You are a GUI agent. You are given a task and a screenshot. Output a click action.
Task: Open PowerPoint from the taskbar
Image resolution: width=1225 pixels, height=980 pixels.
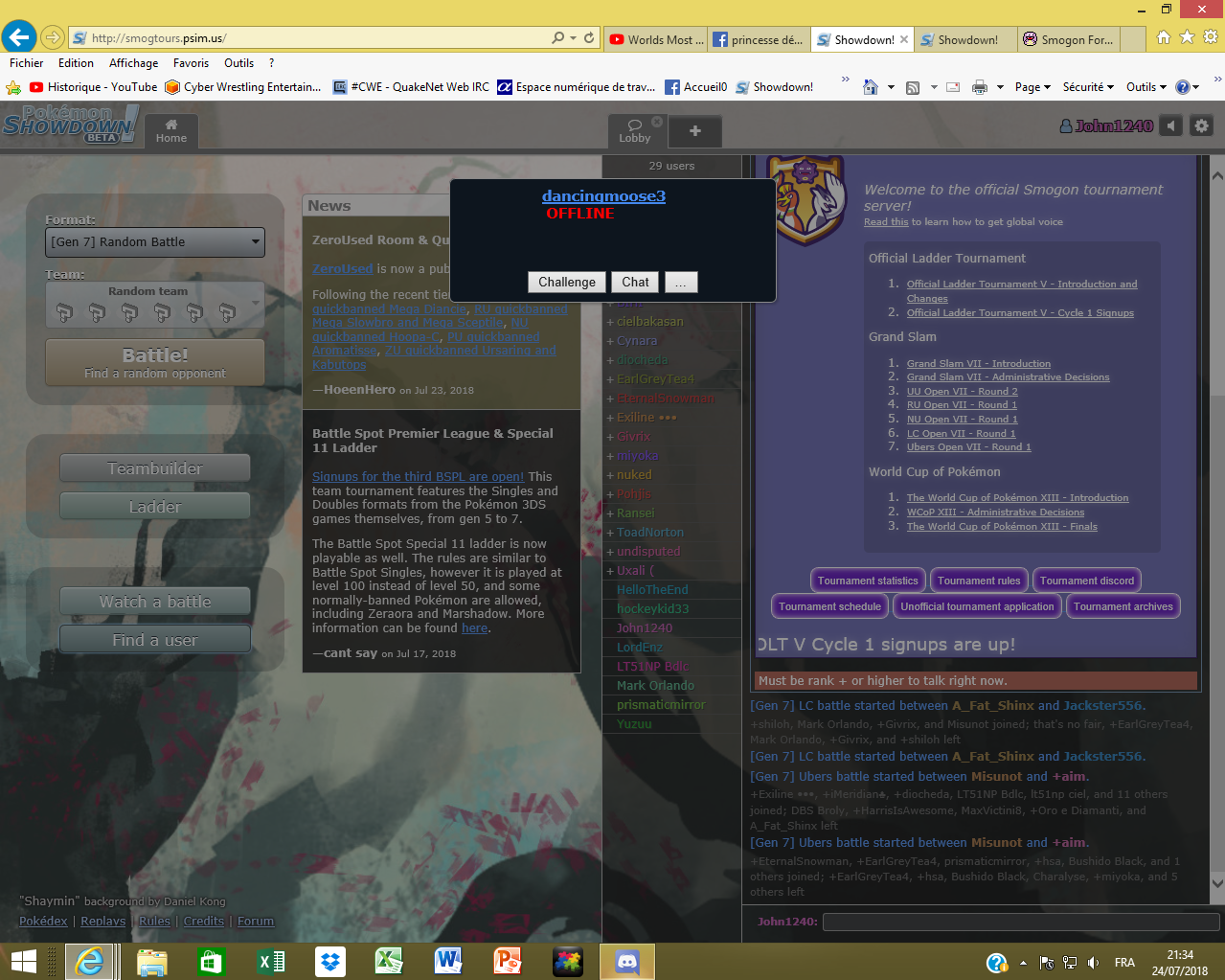[508, 962]
